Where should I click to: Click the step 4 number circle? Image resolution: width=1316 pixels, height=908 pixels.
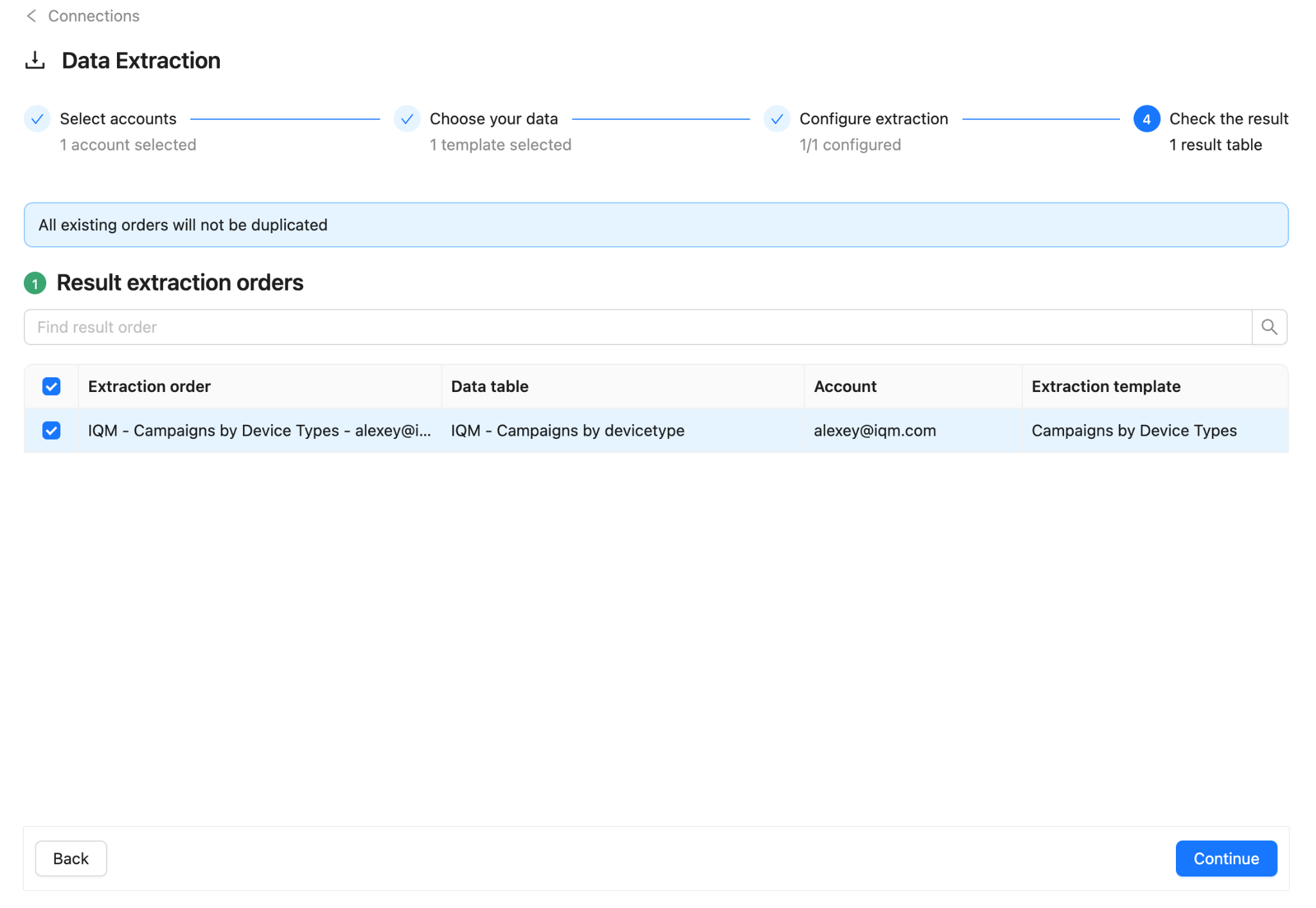(x=1146, y=119)
